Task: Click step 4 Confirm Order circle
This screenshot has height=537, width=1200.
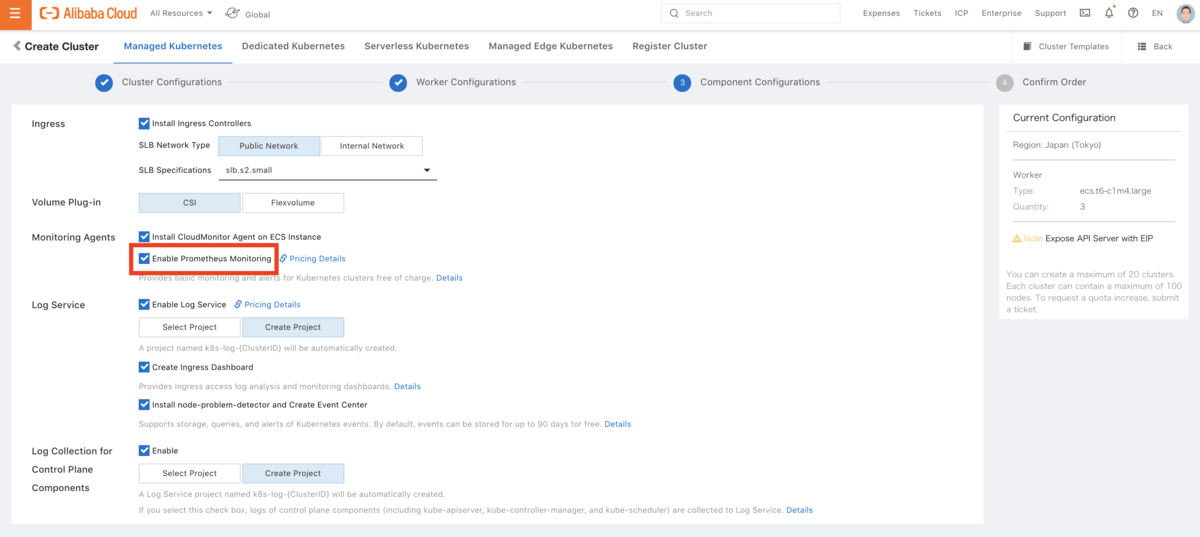Action: click(x=1004, y=82)
